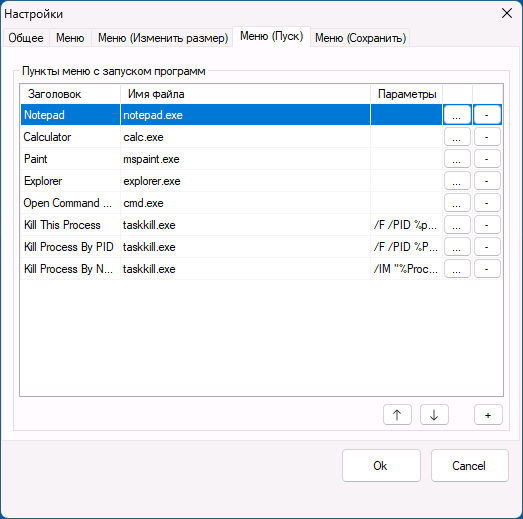Click the Параметры column header
The height and width of the screenshot is (519, 523).
(x=407, y=94)
